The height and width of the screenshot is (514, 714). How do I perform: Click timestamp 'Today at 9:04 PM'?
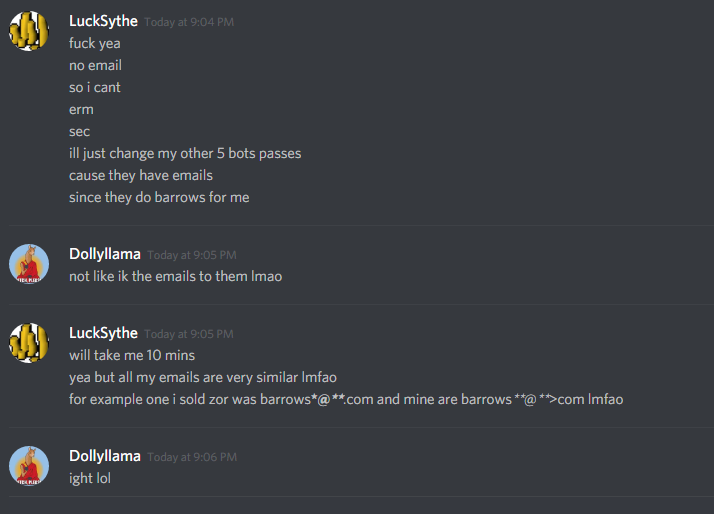[189, 22]
